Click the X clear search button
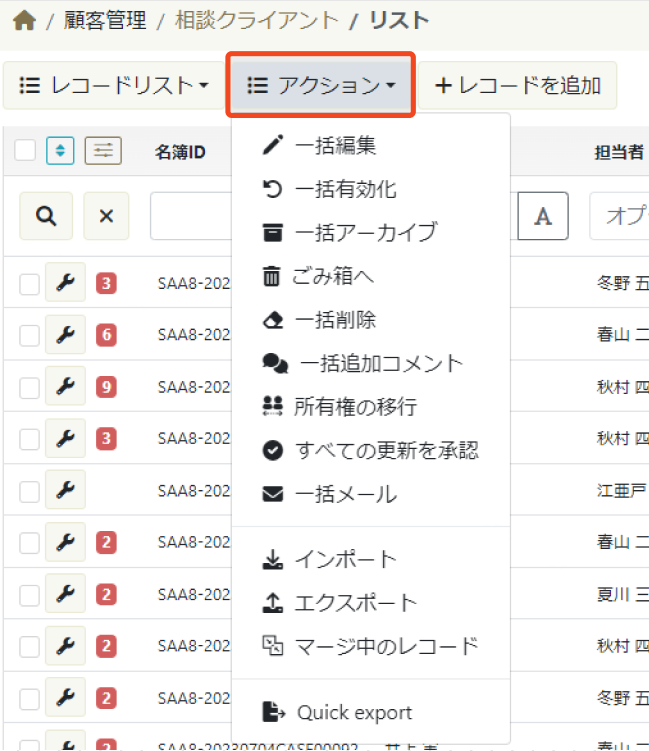 pyautogui.click(x=106, y=216)
